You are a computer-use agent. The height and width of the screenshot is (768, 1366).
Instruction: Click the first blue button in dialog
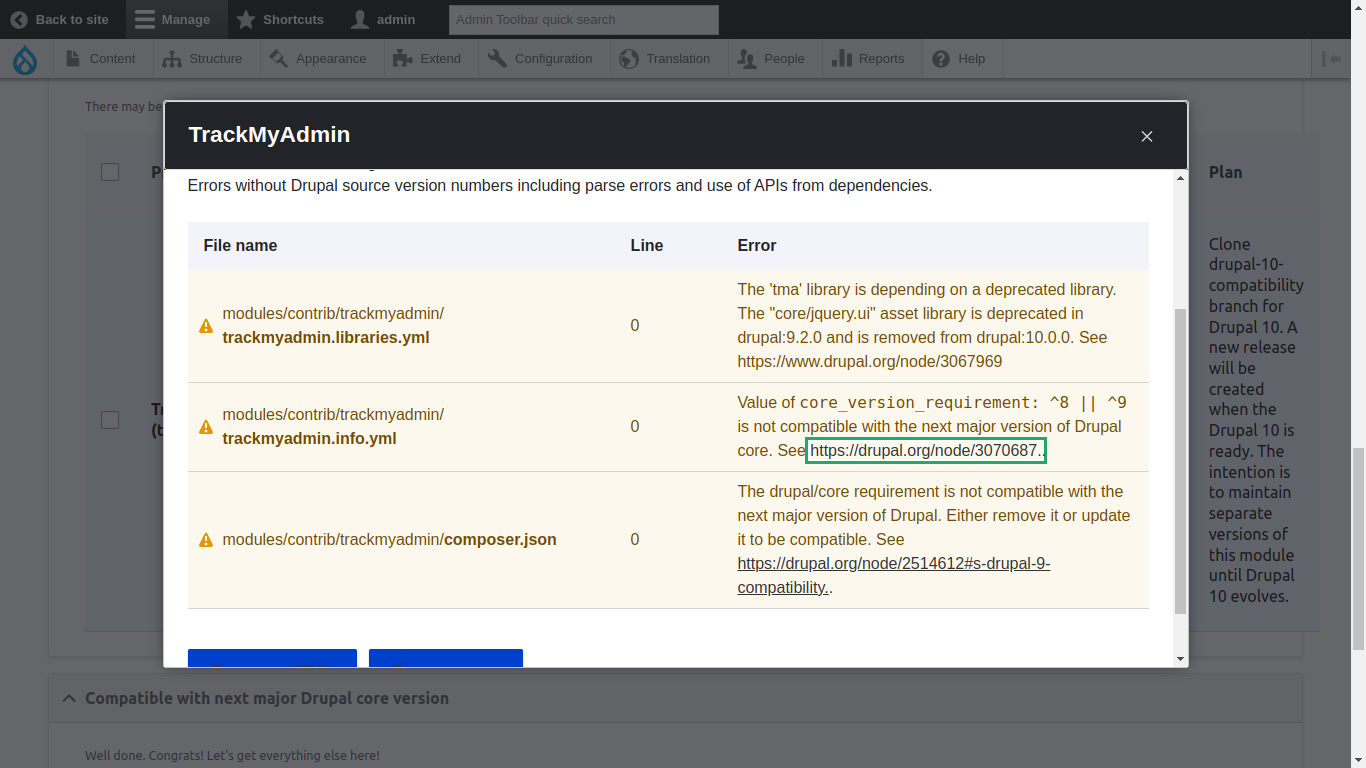pyautogui.click(x=272, y=658)
